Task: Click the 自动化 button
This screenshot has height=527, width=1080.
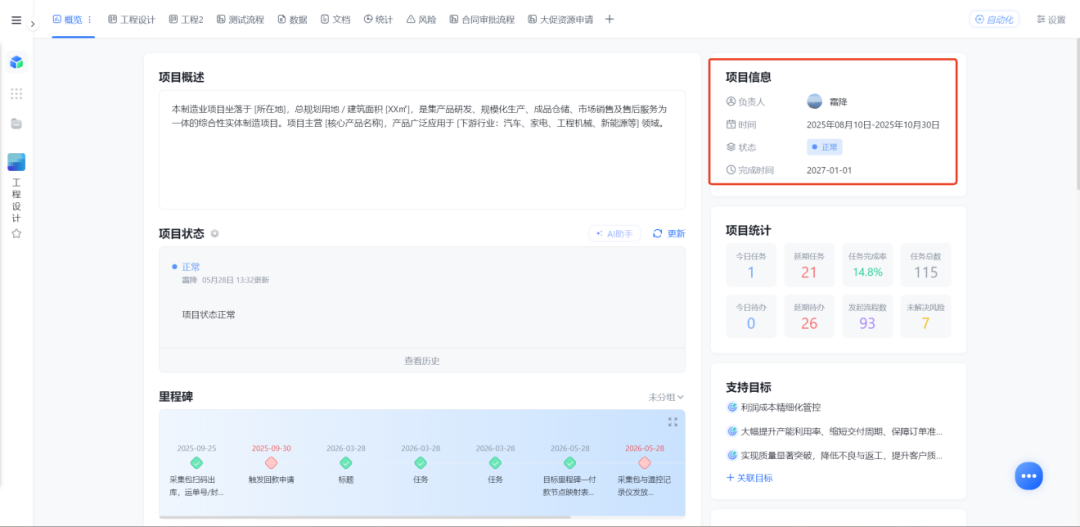Action: (x=994, y=19)
